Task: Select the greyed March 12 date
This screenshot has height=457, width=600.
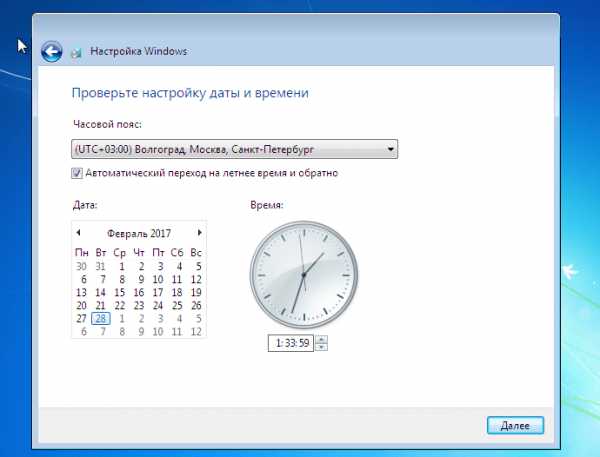Action: 196,331
